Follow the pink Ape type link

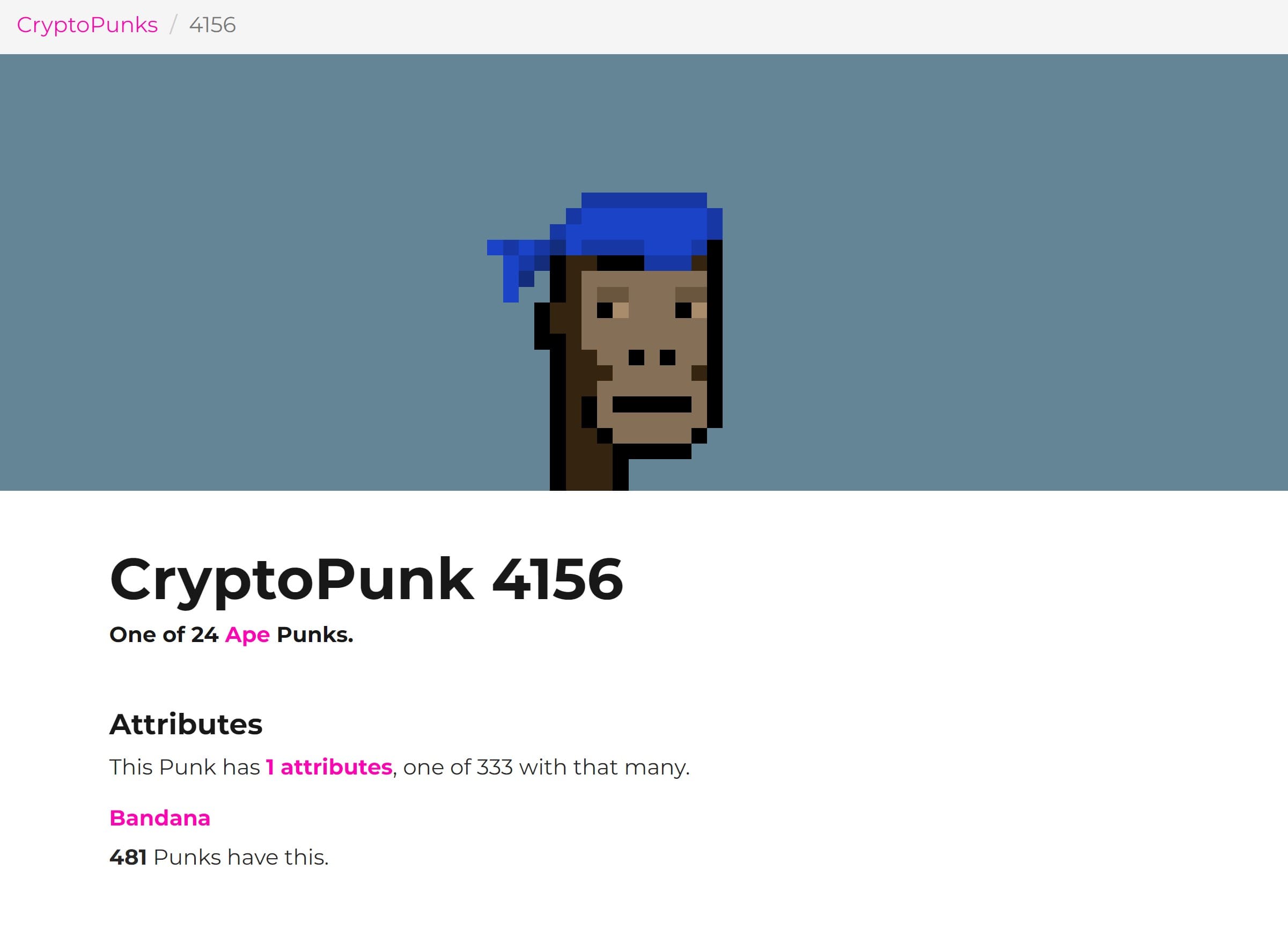click(247, 635)
